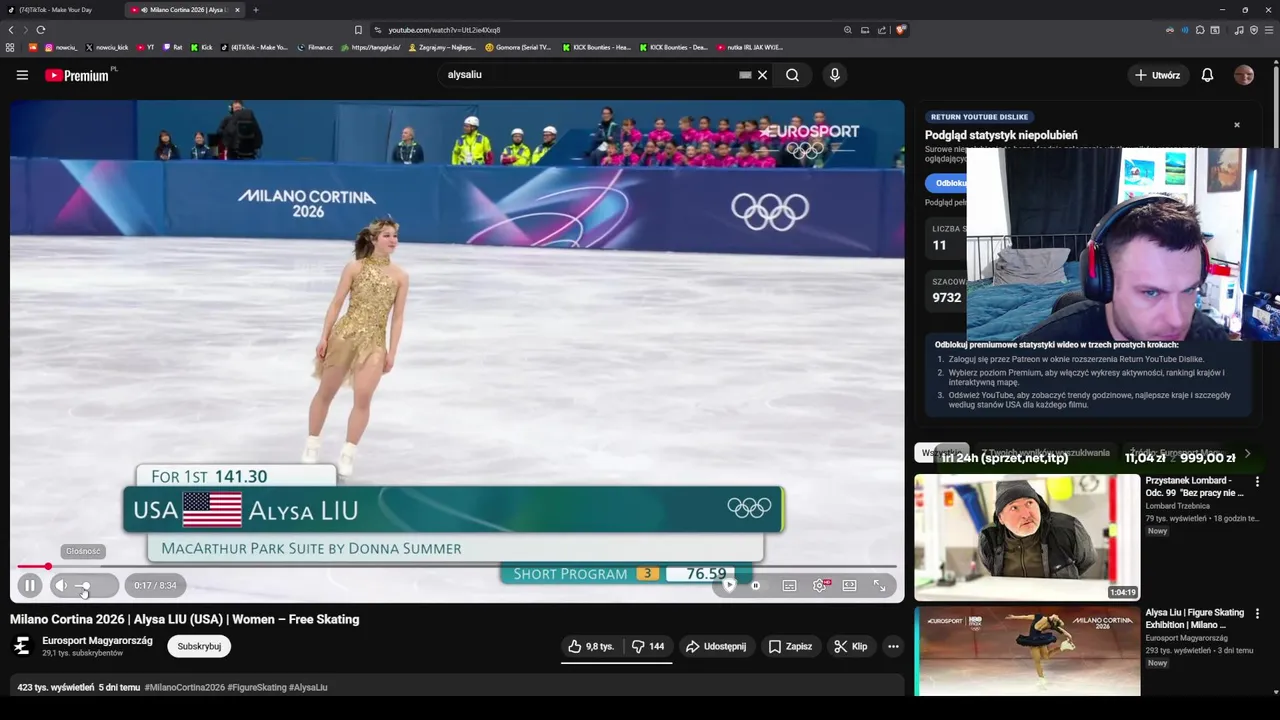The height and width of the screenshot is (720, 1280).
Task: Adjust the volume slider knob
Action: [x=84, y=587]
